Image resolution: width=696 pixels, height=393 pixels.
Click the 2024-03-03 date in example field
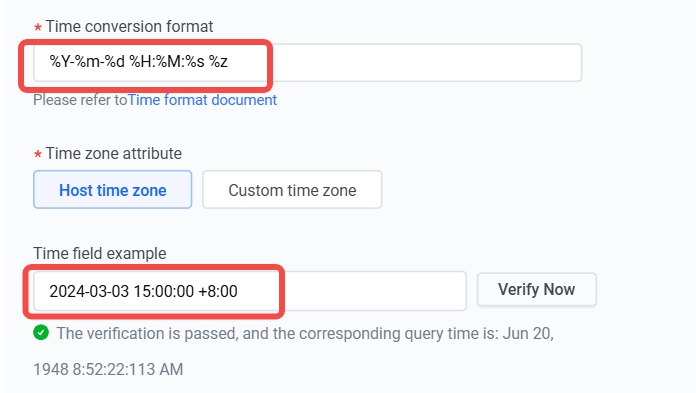click(x=89, y=291)
